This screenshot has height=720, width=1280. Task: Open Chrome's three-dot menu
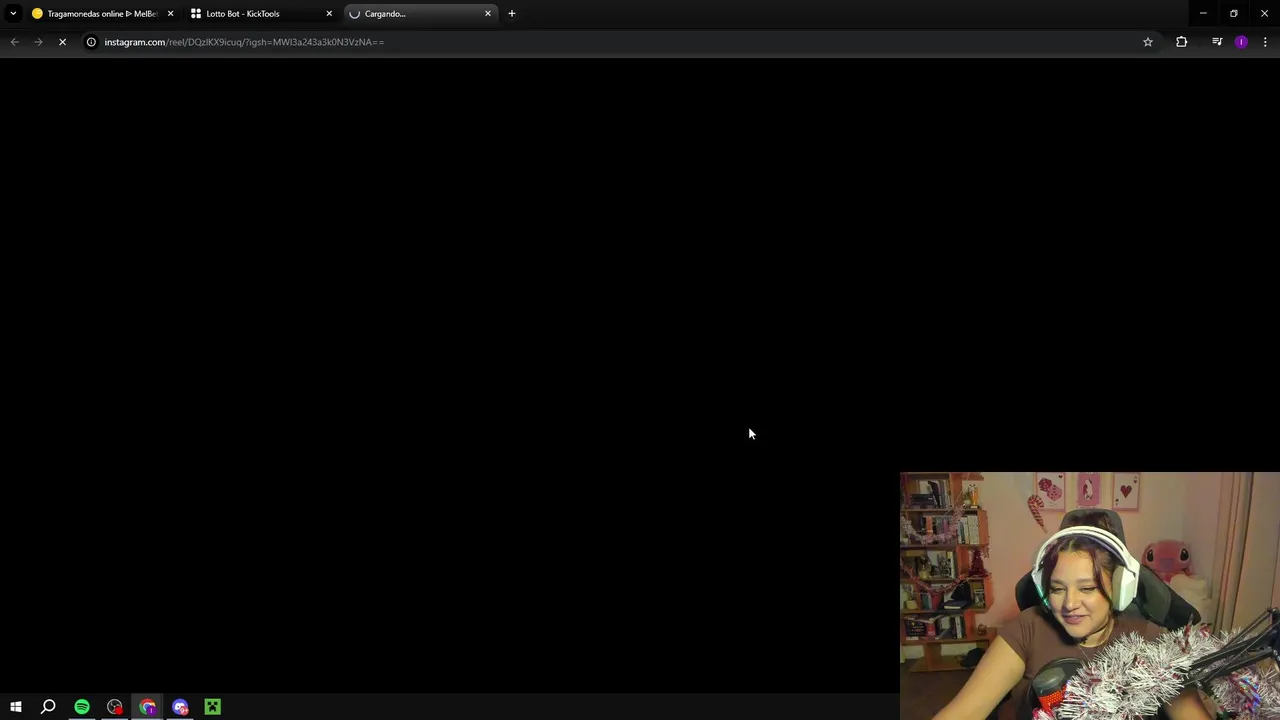tap(1265, 42)
